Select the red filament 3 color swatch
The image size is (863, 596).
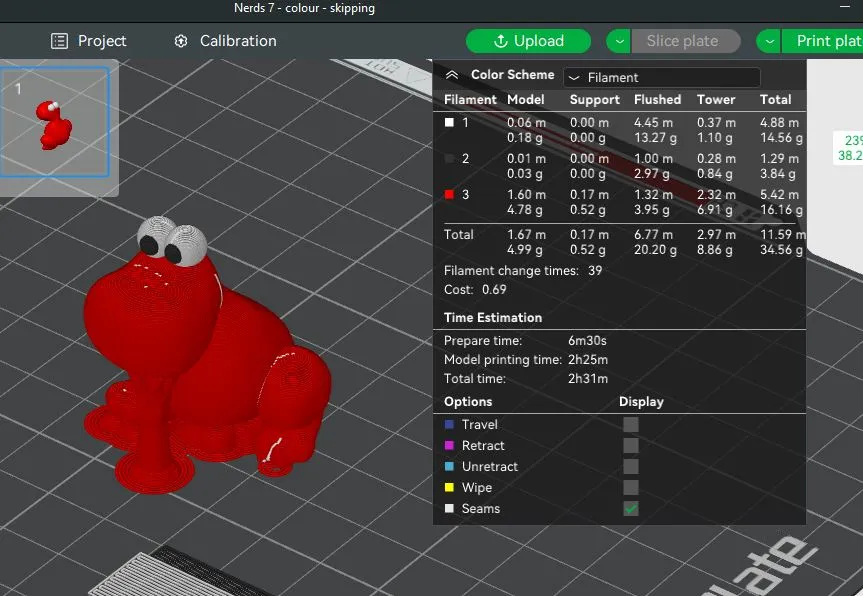coord(450,194)
